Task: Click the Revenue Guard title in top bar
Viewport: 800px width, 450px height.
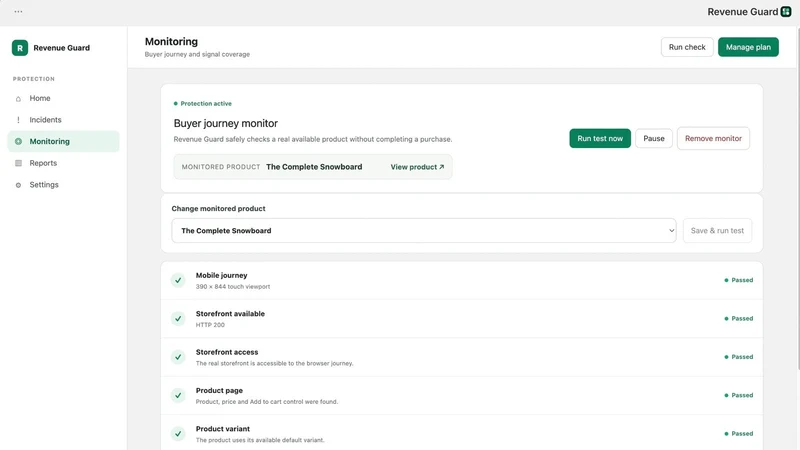Action: point(742,12)
